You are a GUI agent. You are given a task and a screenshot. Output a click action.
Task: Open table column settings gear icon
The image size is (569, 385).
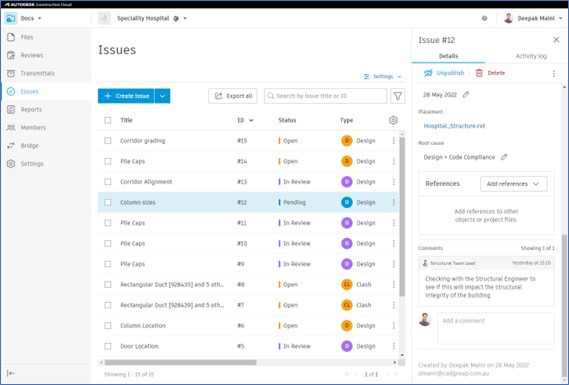click(393, 120)
